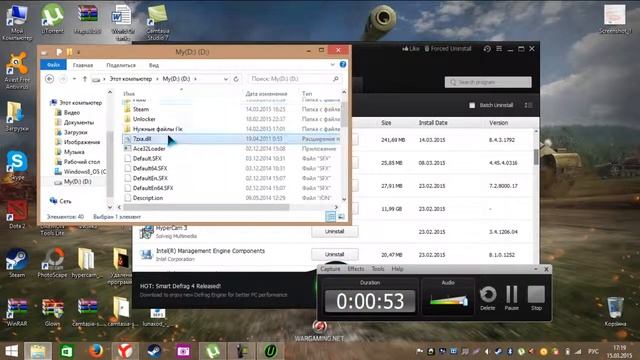Select Видео in navigation pane
This screenshot has height=360, width=640.
point(72,112)
